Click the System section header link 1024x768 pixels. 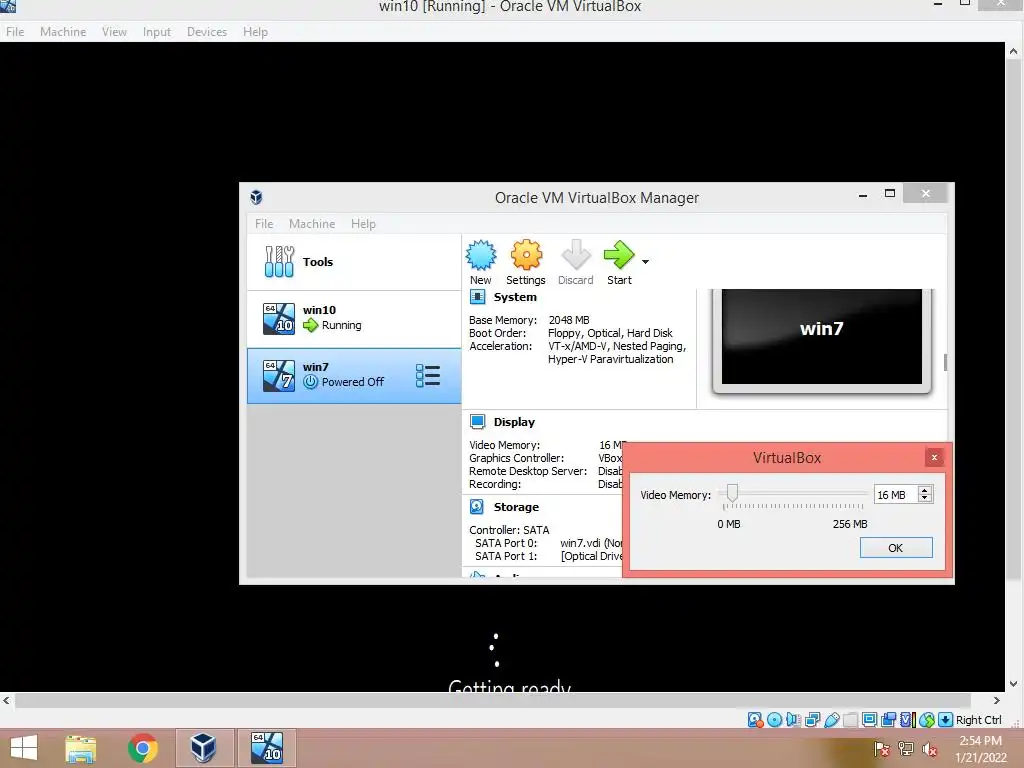(515, 297)
